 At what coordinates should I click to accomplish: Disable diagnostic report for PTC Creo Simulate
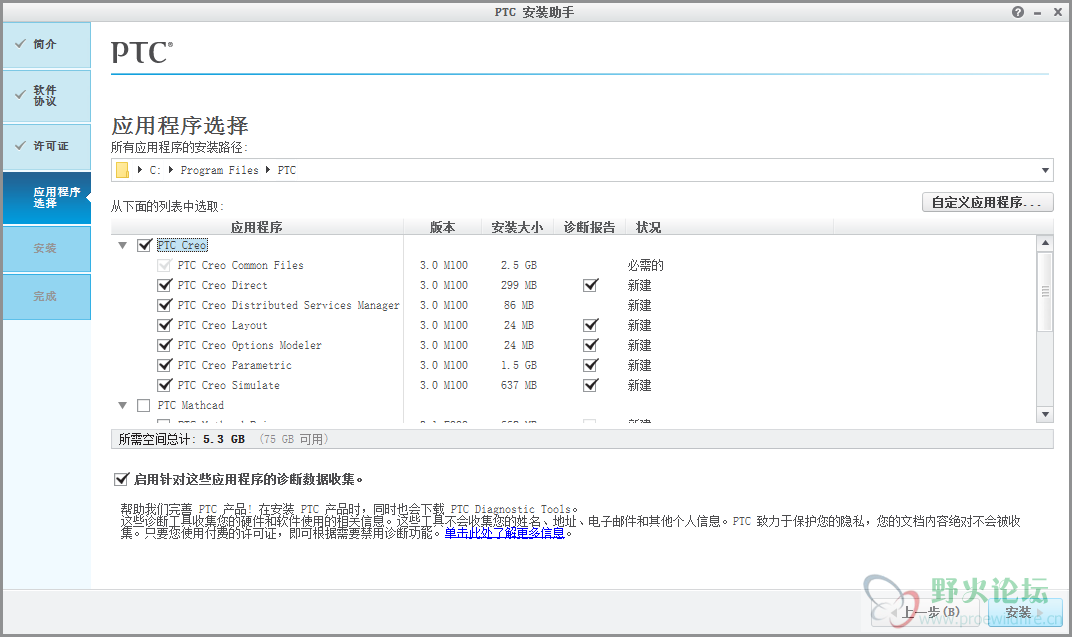click(591, 385)
